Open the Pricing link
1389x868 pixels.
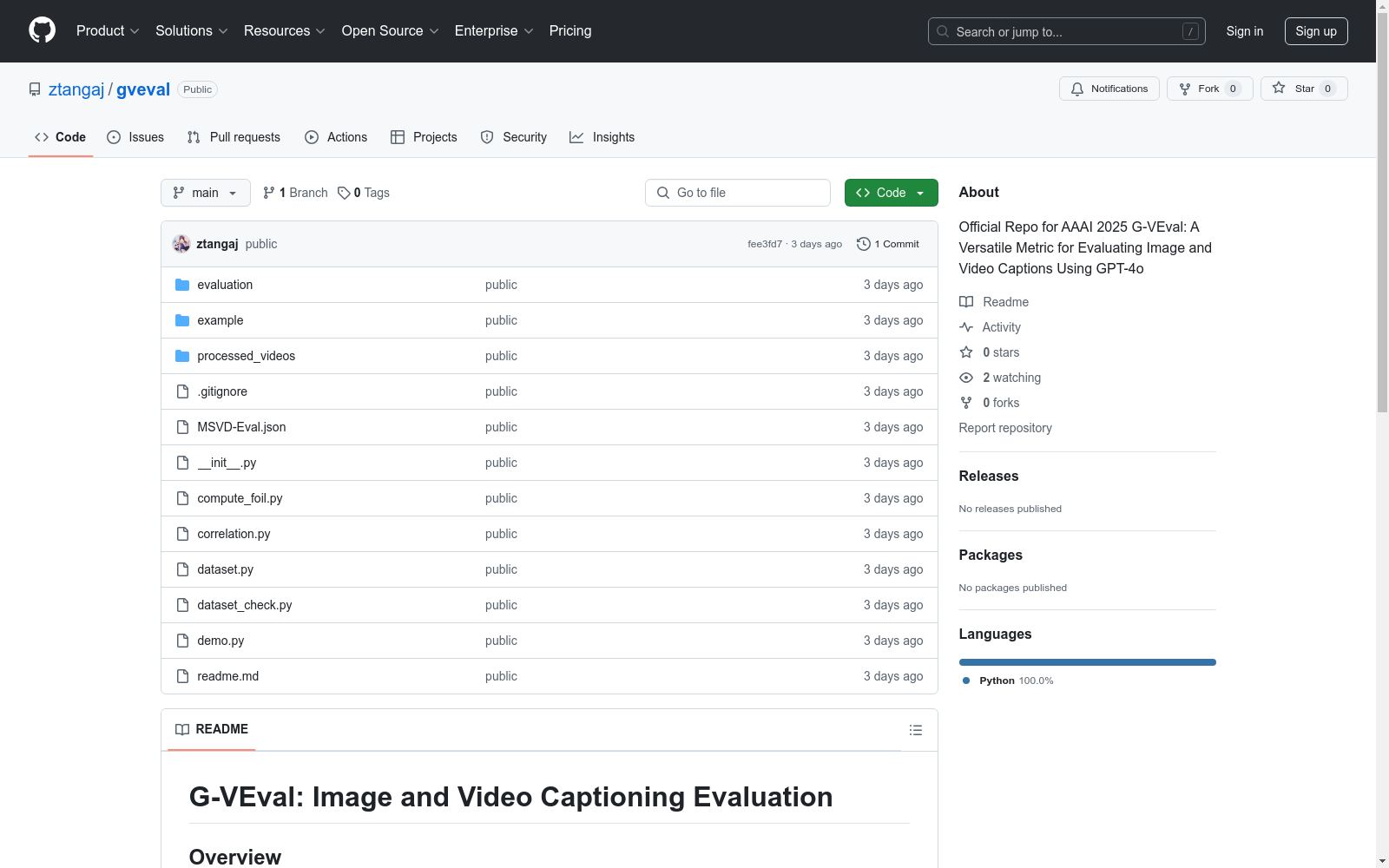click(570, 30)
